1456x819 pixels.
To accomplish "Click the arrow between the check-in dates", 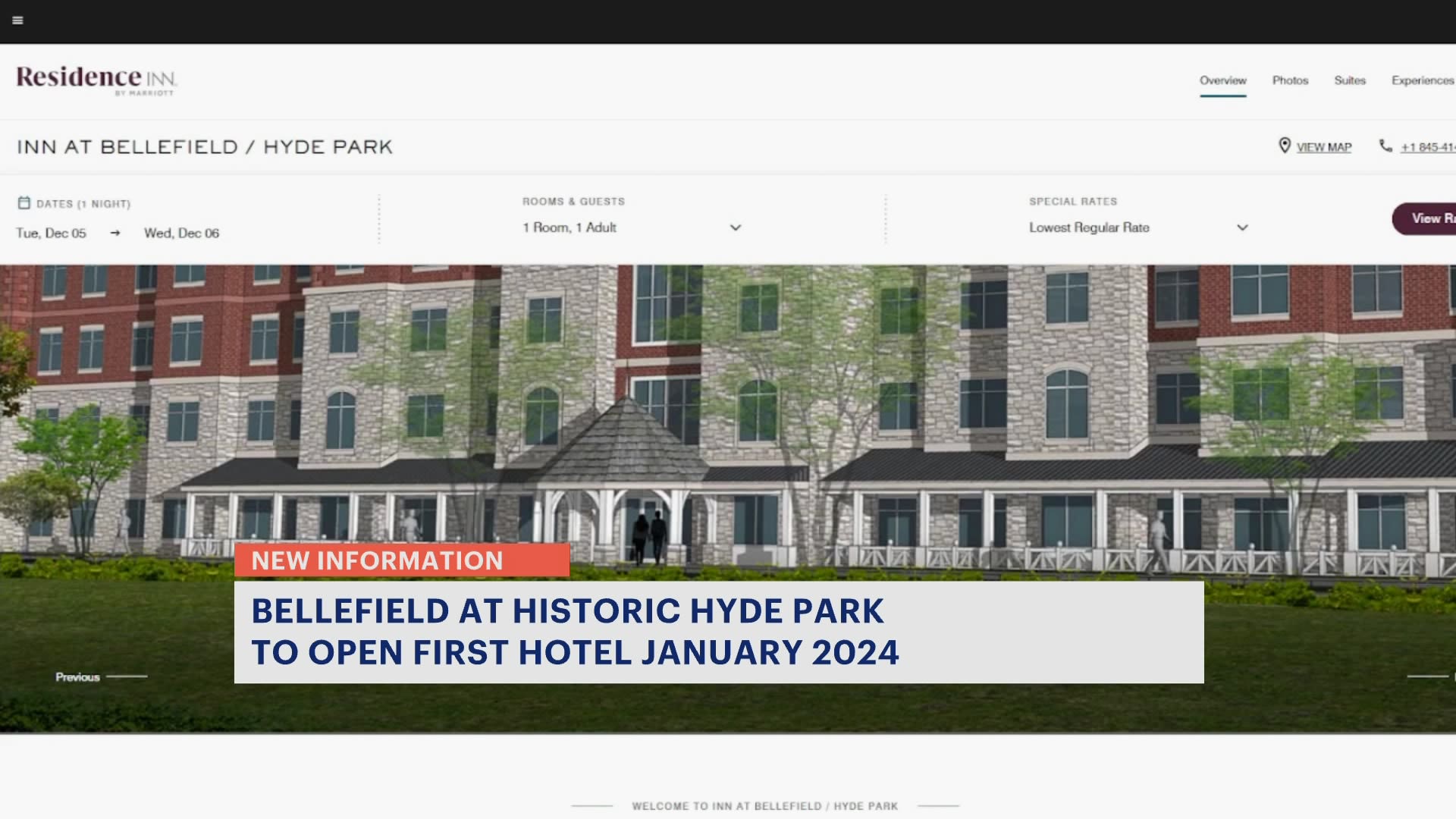I will (115, 233).
